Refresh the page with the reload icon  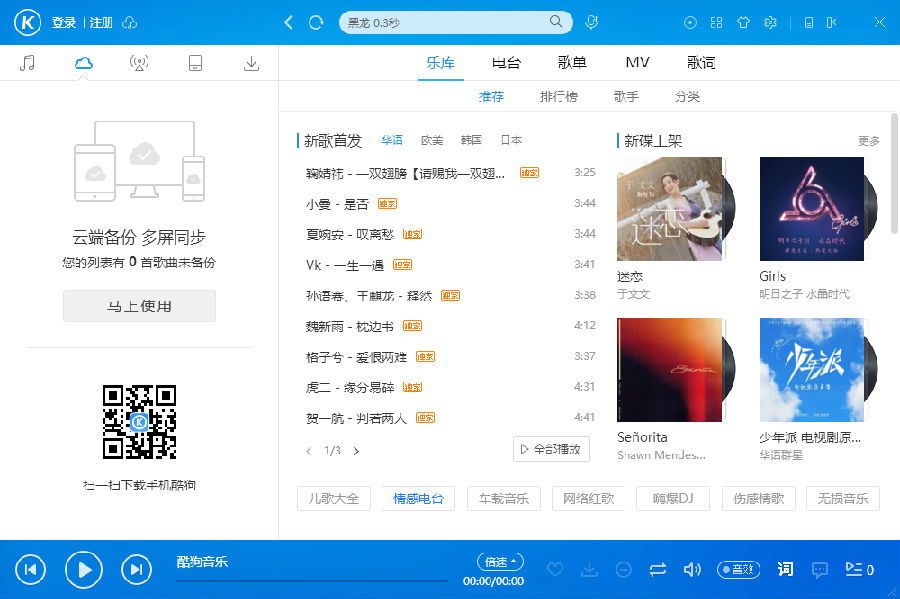pos(316,23)
